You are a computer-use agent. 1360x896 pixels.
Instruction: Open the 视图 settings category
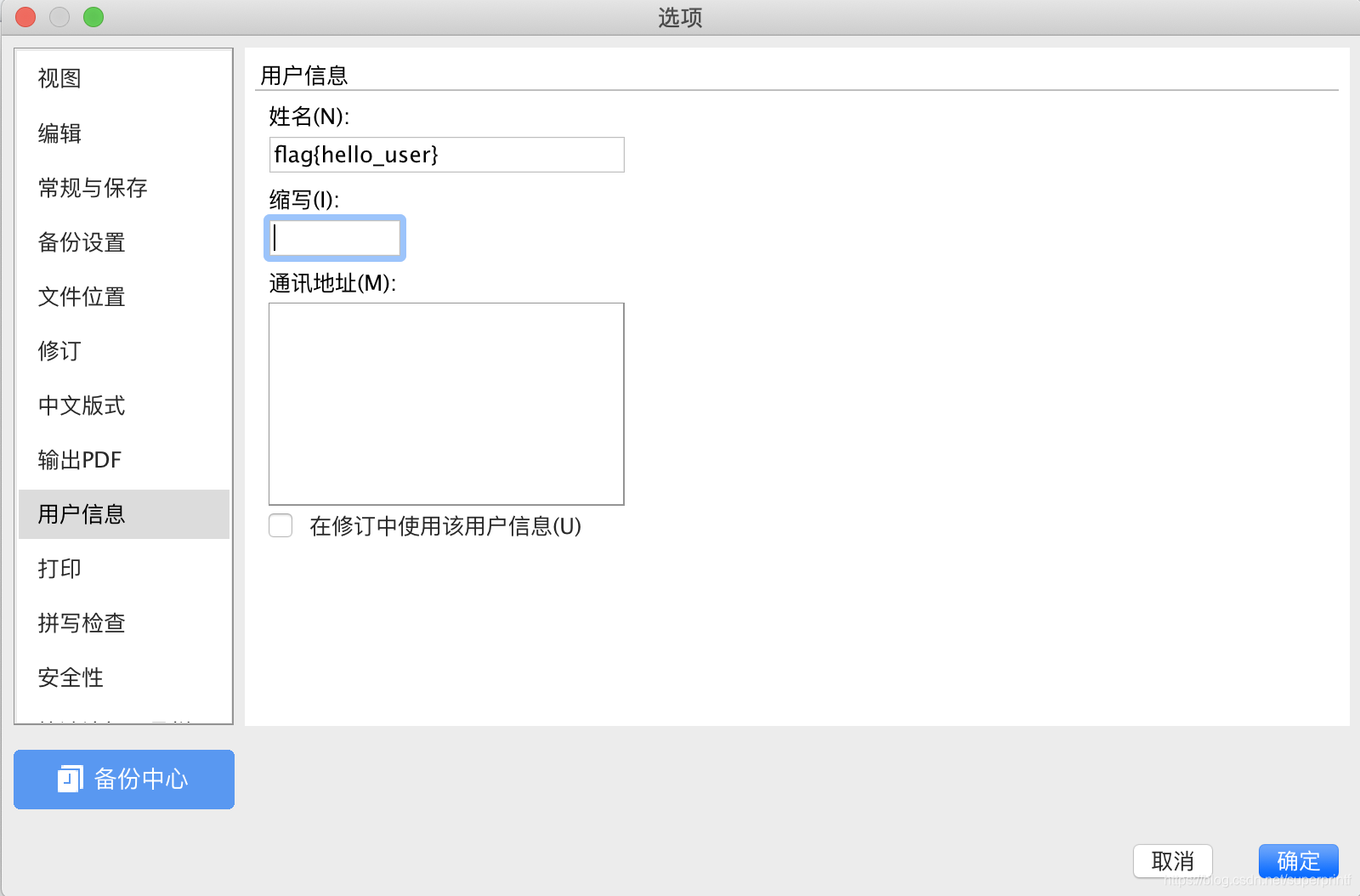click(124, 78)
